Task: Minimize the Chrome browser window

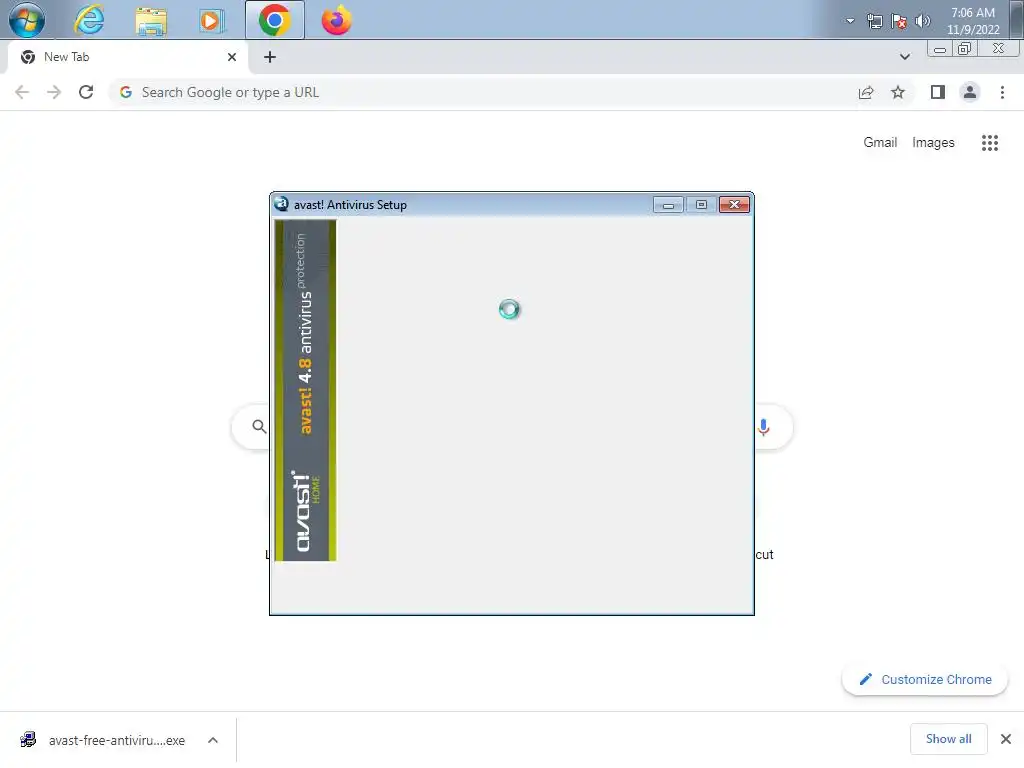Action: [x=940, y=50]
